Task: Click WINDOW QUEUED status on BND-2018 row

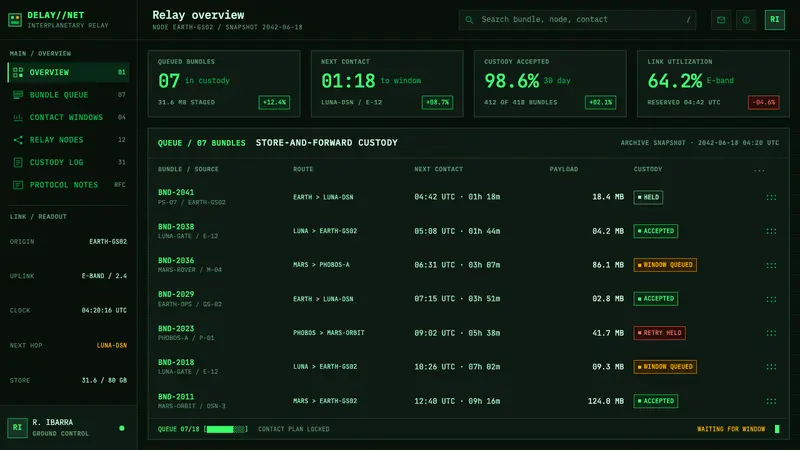Action: (x=665, y=367)
